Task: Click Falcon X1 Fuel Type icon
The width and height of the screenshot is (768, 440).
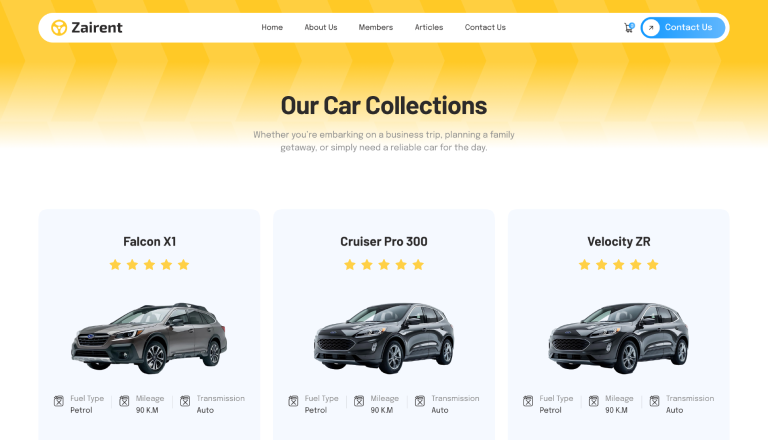Action: (x=59, y=401)
